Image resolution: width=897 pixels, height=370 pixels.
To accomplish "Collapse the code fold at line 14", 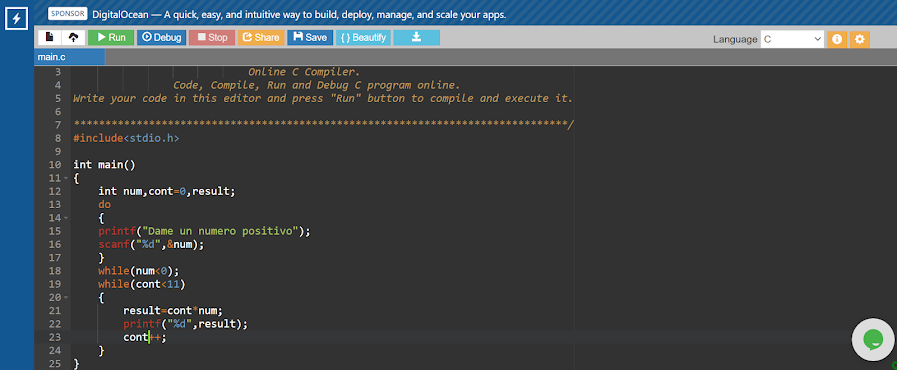I will 66,218.
